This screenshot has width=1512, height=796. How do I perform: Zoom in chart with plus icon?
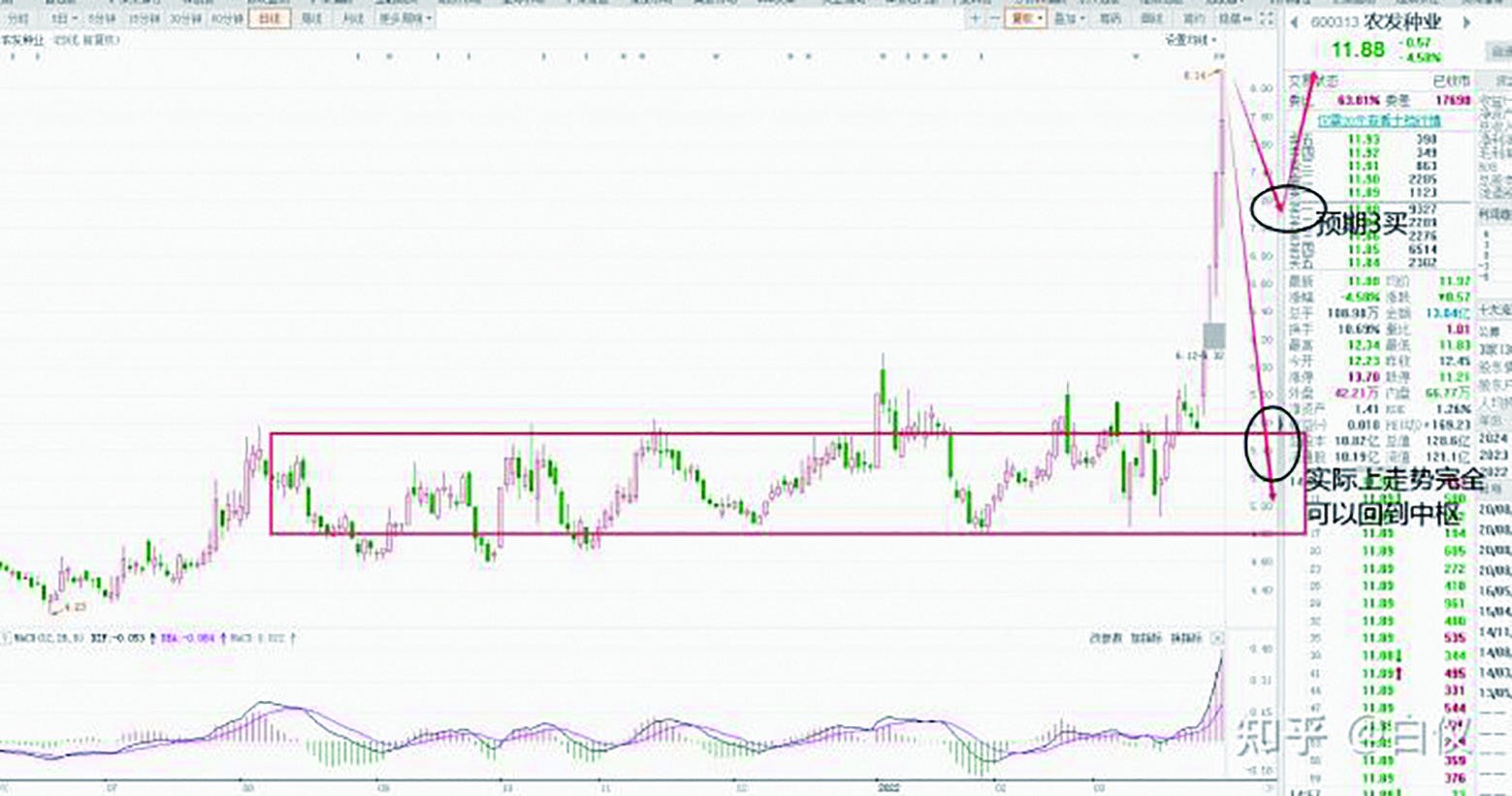coord(976,18)
